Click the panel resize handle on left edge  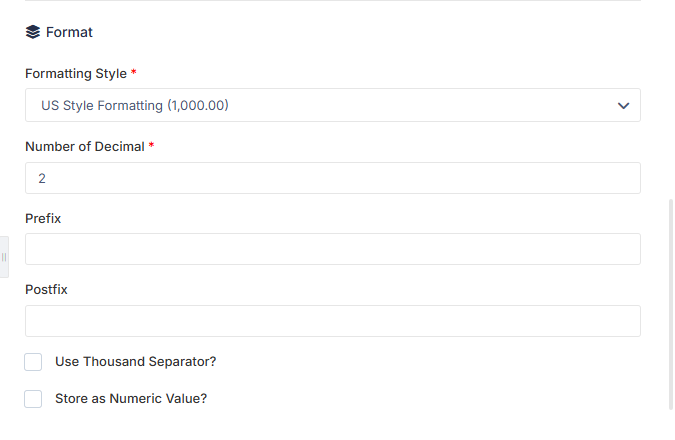click(x=4, y=257)
